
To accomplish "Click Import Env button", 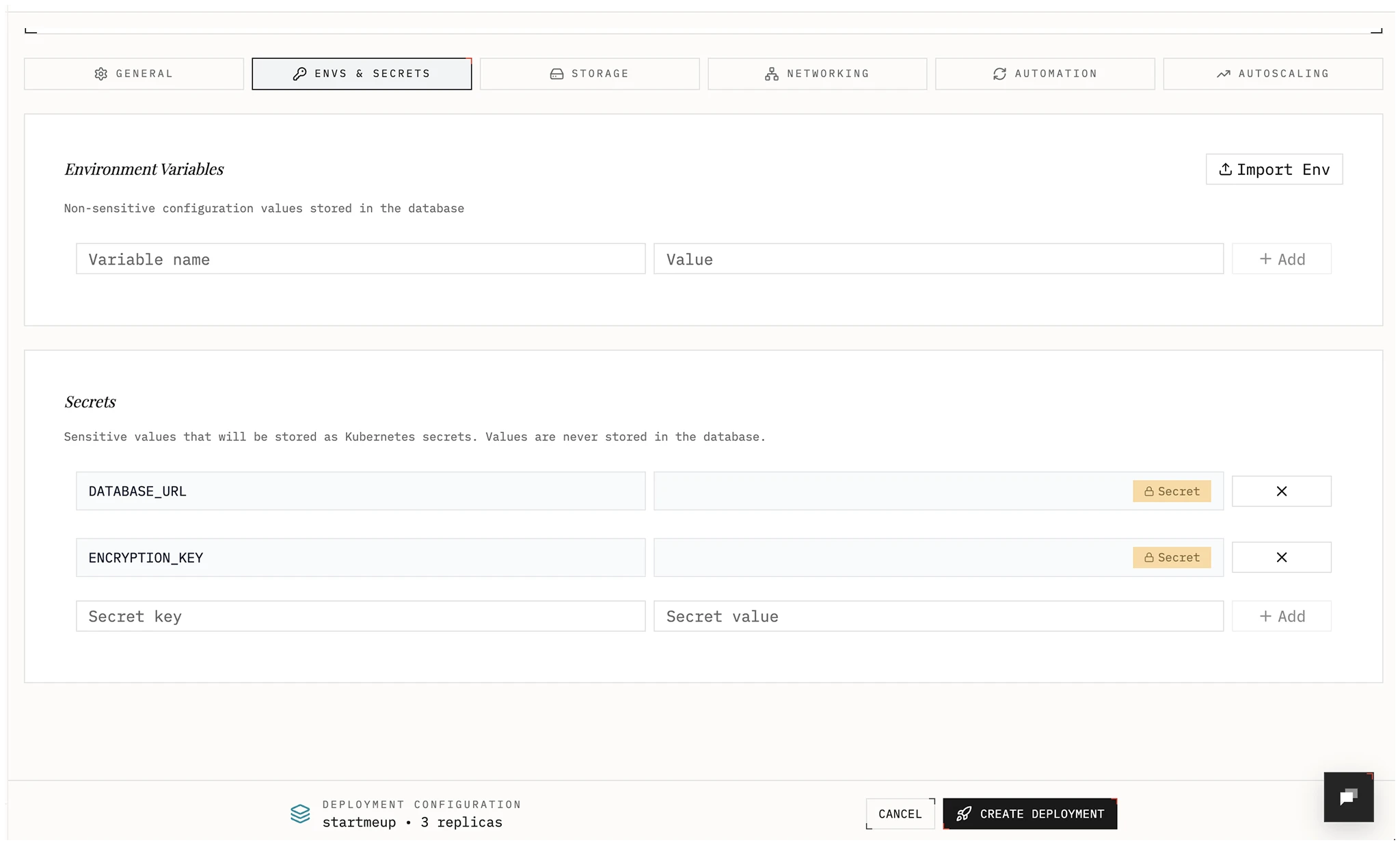I will point(1274,170).
